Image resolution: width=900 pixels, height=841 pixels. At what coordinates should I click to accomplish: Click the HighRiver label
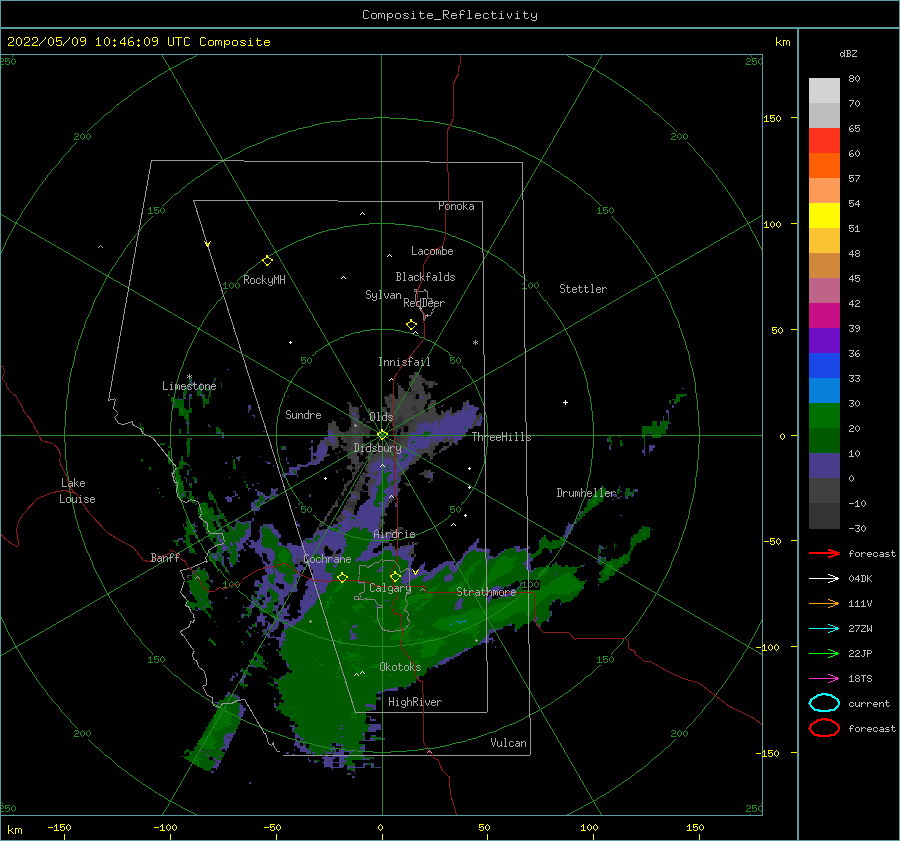(415, 702)
